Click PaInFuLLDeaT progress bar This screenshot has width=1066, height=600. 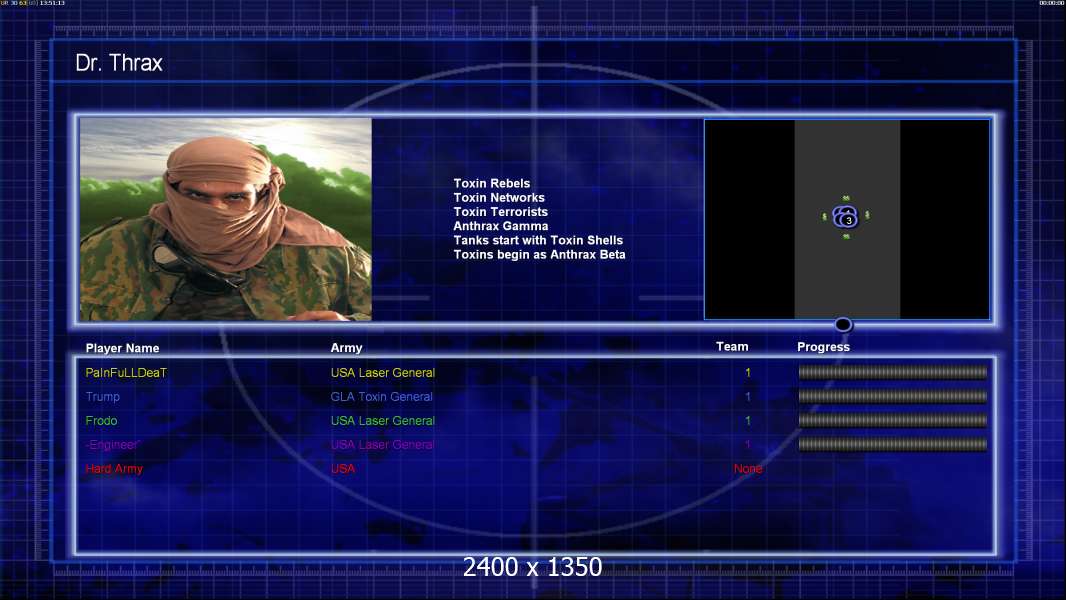(x=893, y=372)
